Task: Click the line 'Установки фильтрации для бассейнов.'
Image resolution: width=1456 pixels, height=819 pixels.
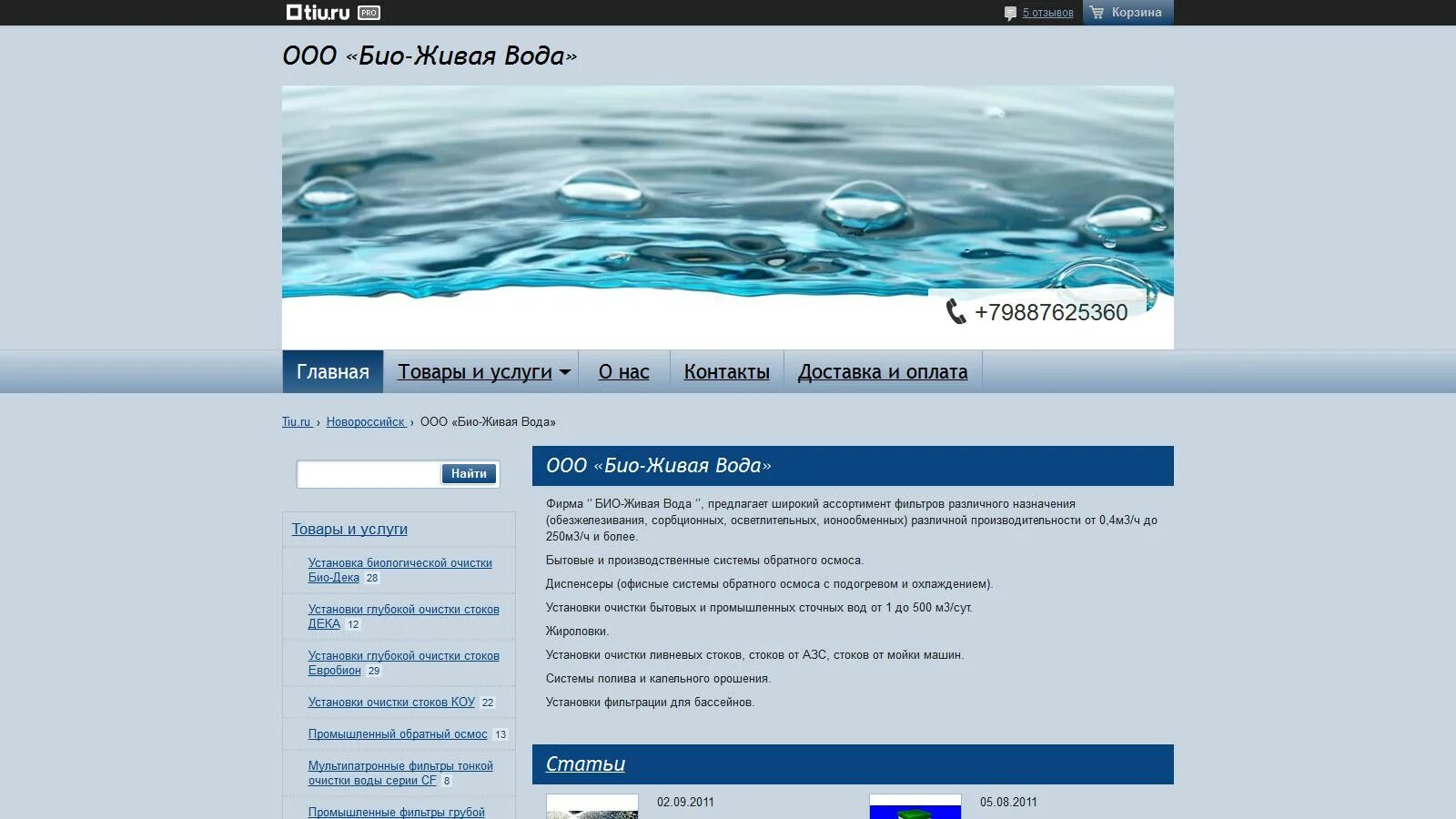Action: pyautogui.click(x=651, y=703)
